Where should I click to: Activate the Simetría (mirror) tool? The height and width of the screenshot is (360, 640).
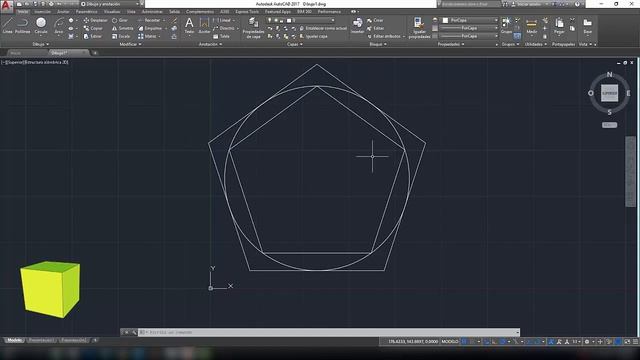(122, 28)
